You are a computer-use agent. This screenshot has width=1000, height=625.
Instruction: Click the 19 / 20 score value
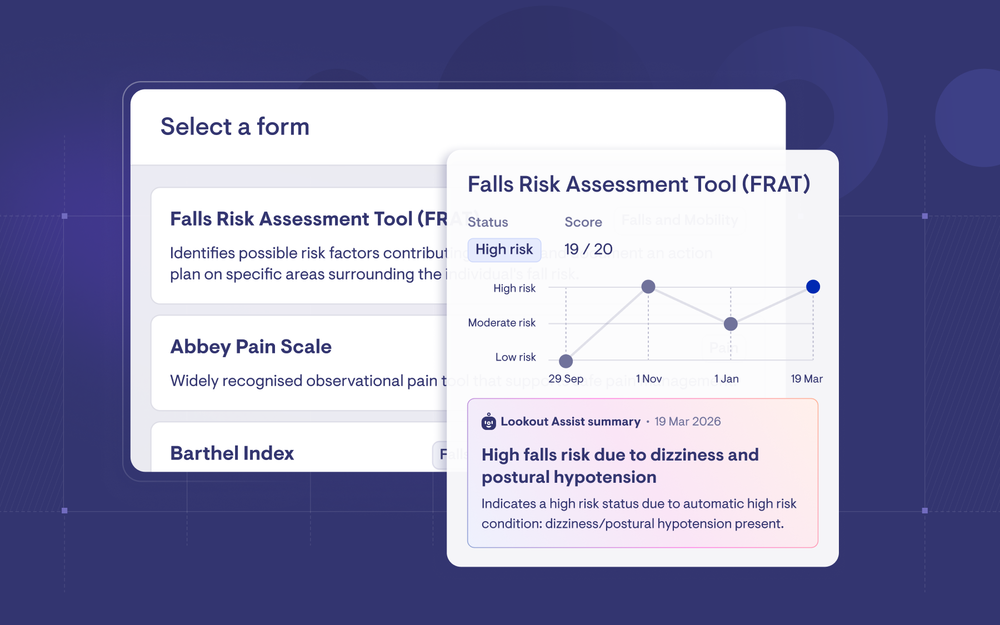coord(588,249)
